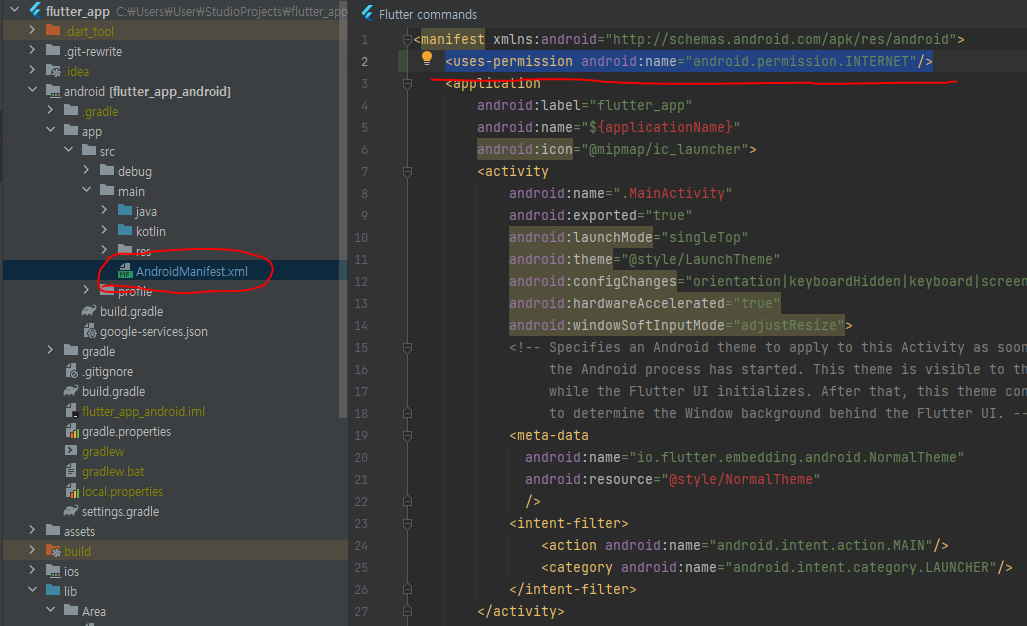Click the closing </activity> tag
Image resolution: width=1027 pixels, height=626 pixels.
(x=521, y=611)
